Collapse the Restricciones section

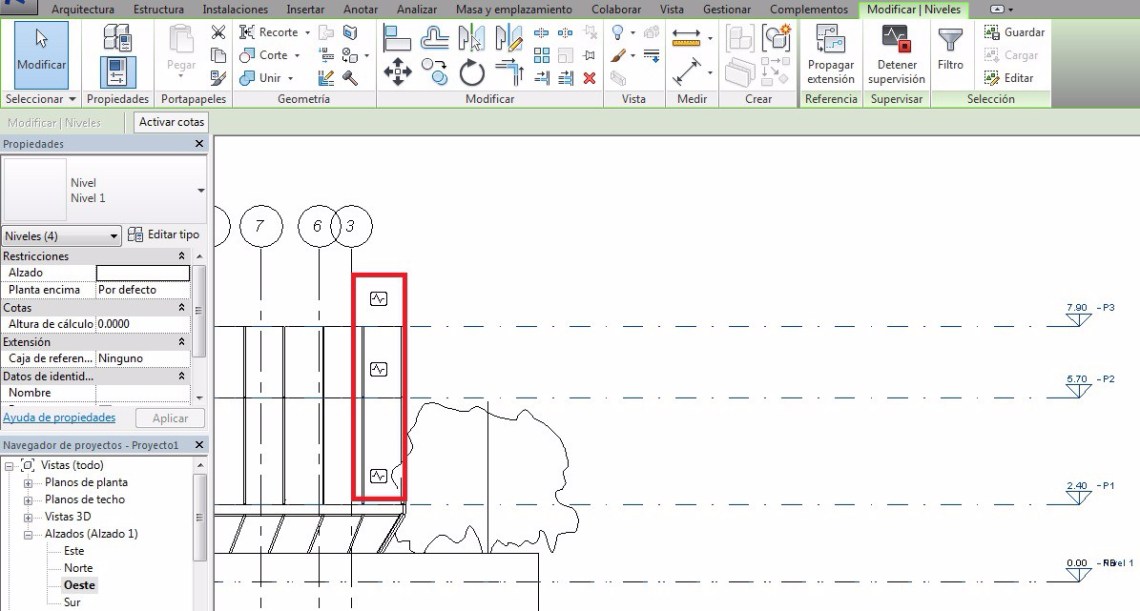pyautogui.click(x=181, y=256)
